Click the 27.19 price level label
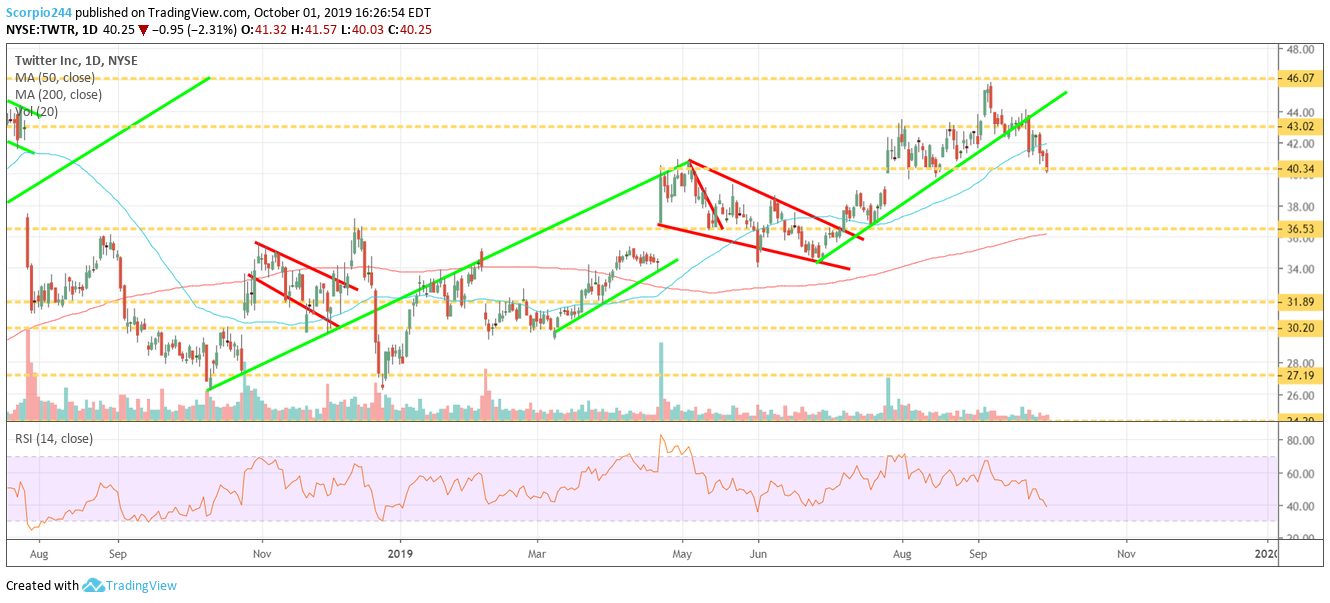This screenshot has height=603, width=1330. pos(1301,375)
